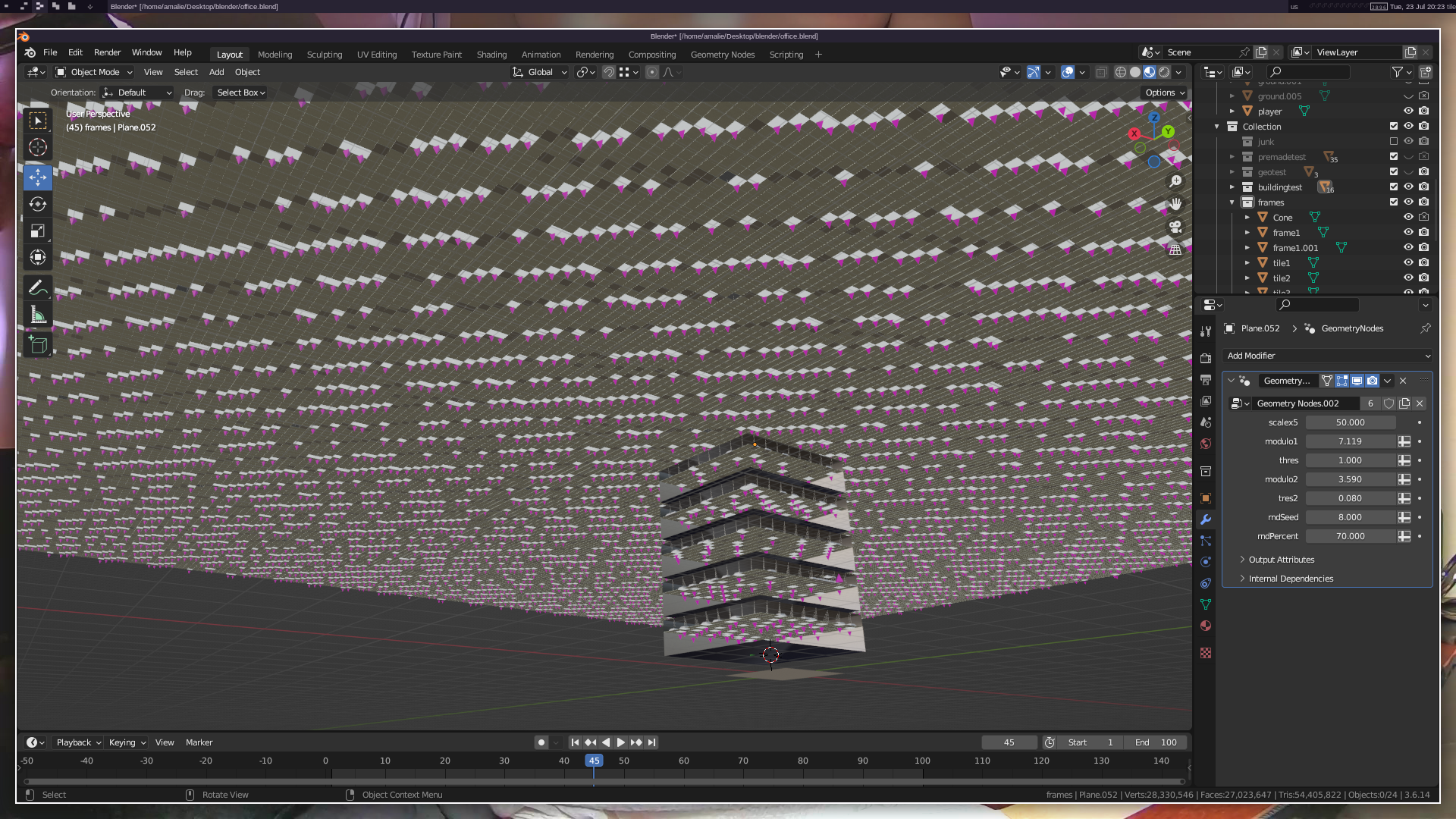Select the Add Cube tool
1456x819 pixels.
(38, 346)
